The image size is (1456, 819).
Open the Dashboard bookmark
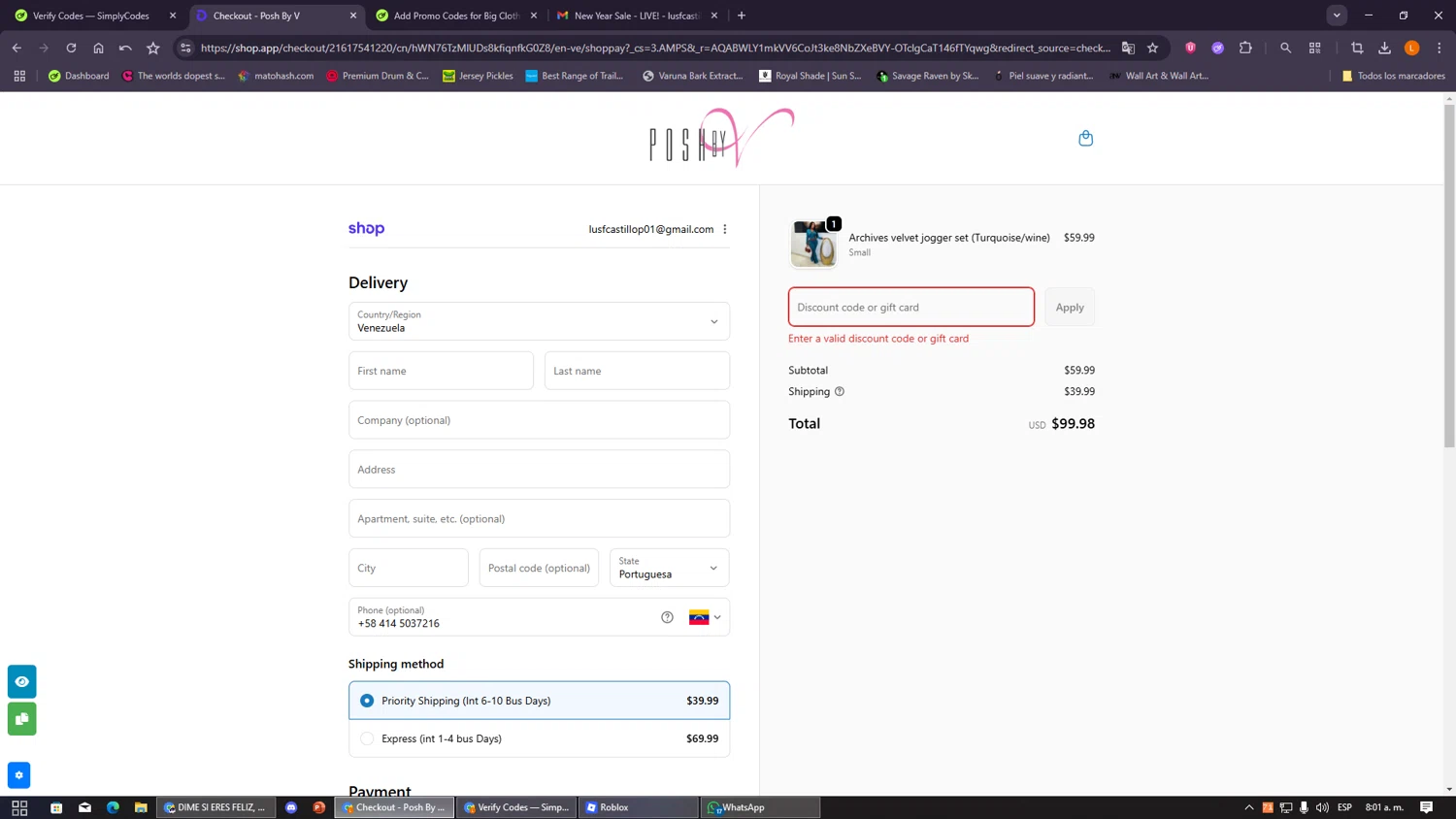(x=79, y=76)
